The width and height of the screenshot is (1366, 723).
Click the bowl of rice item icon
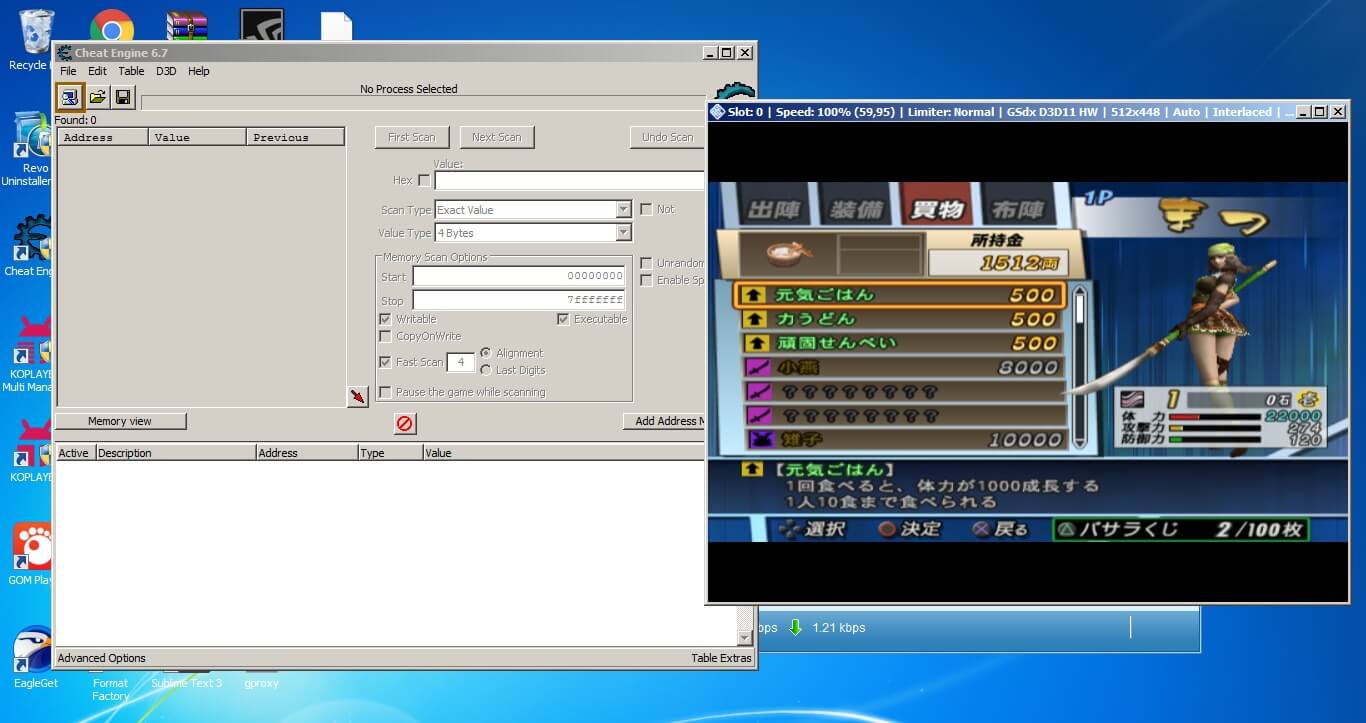(x=790, y=253)
